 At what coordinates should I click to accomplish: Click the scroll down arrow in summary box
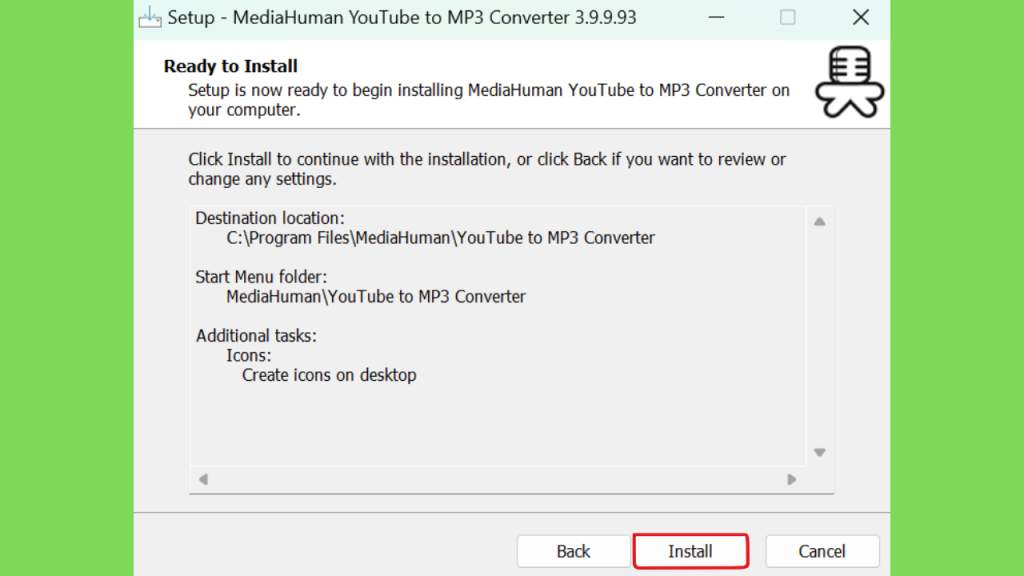pyautogui.click(x=820, y=453)
